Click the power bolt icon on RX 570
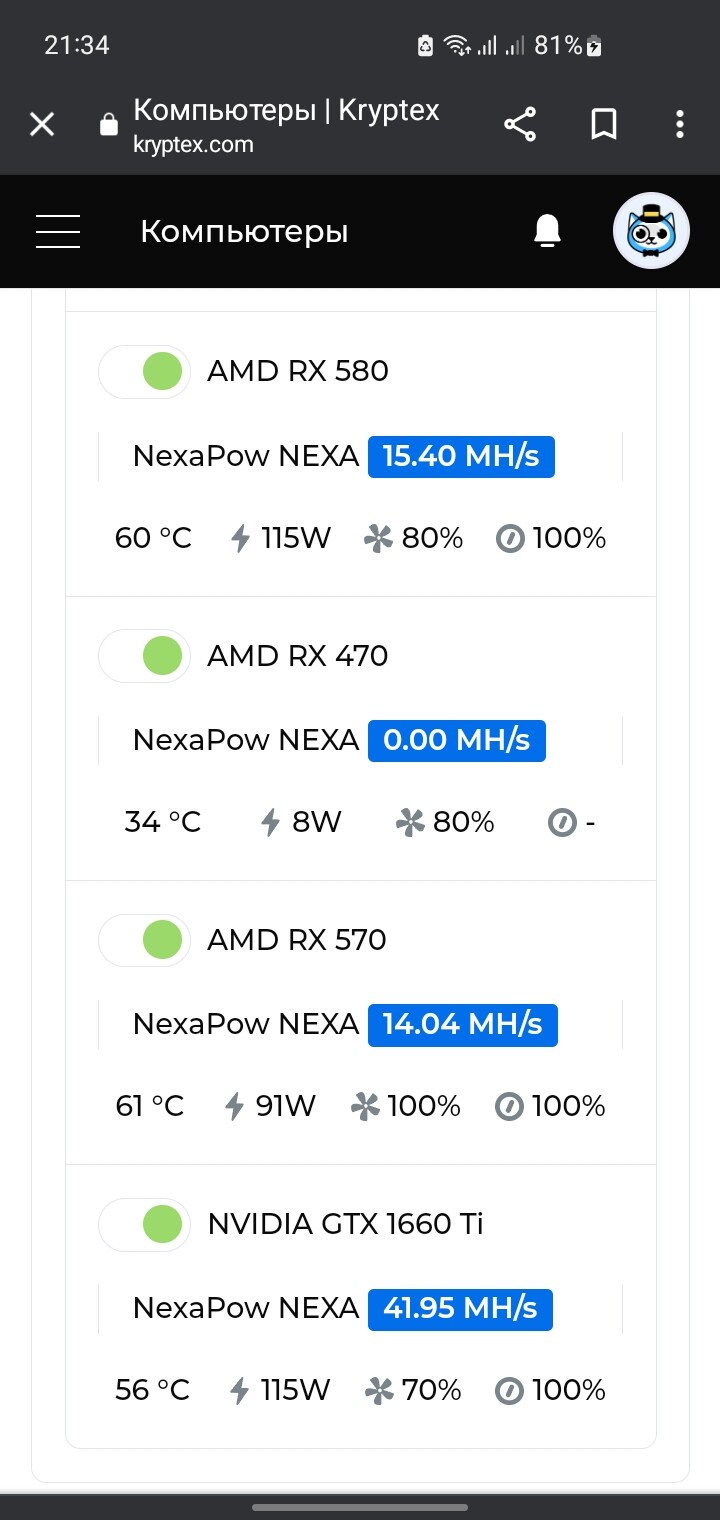The width and height of the screenshot is (720, 1520). [x=235, y=1106]
